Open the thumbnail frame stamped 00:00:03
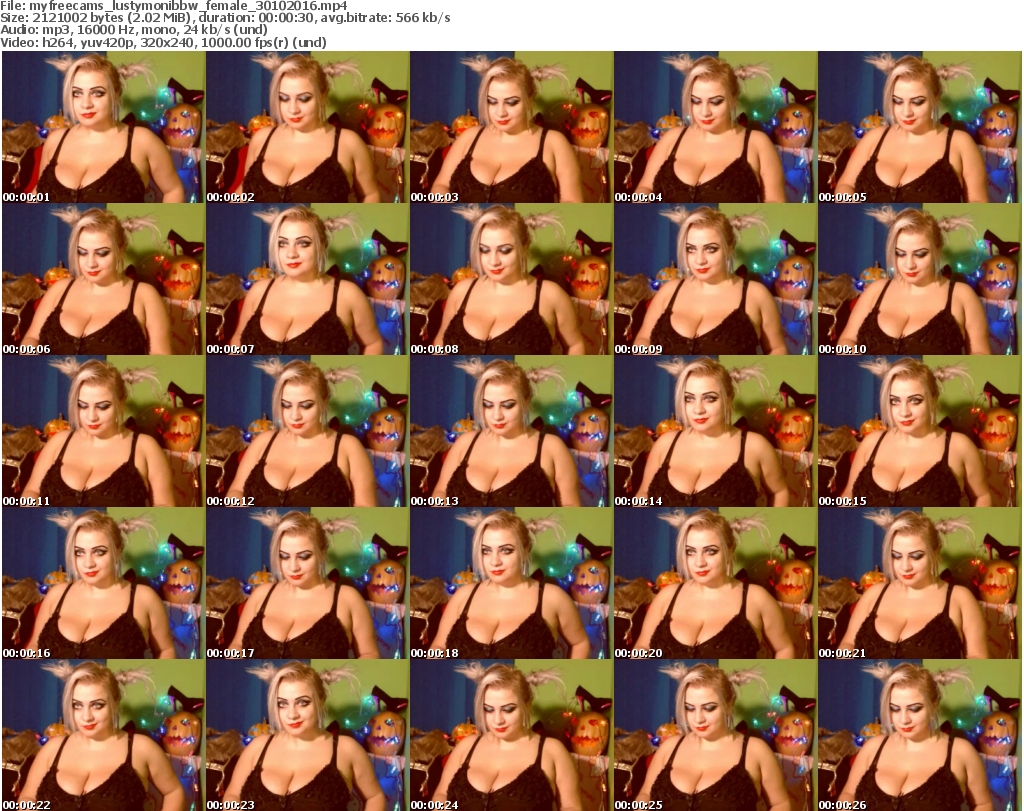Screen dimensions: 1024x811 click(511, 127)
